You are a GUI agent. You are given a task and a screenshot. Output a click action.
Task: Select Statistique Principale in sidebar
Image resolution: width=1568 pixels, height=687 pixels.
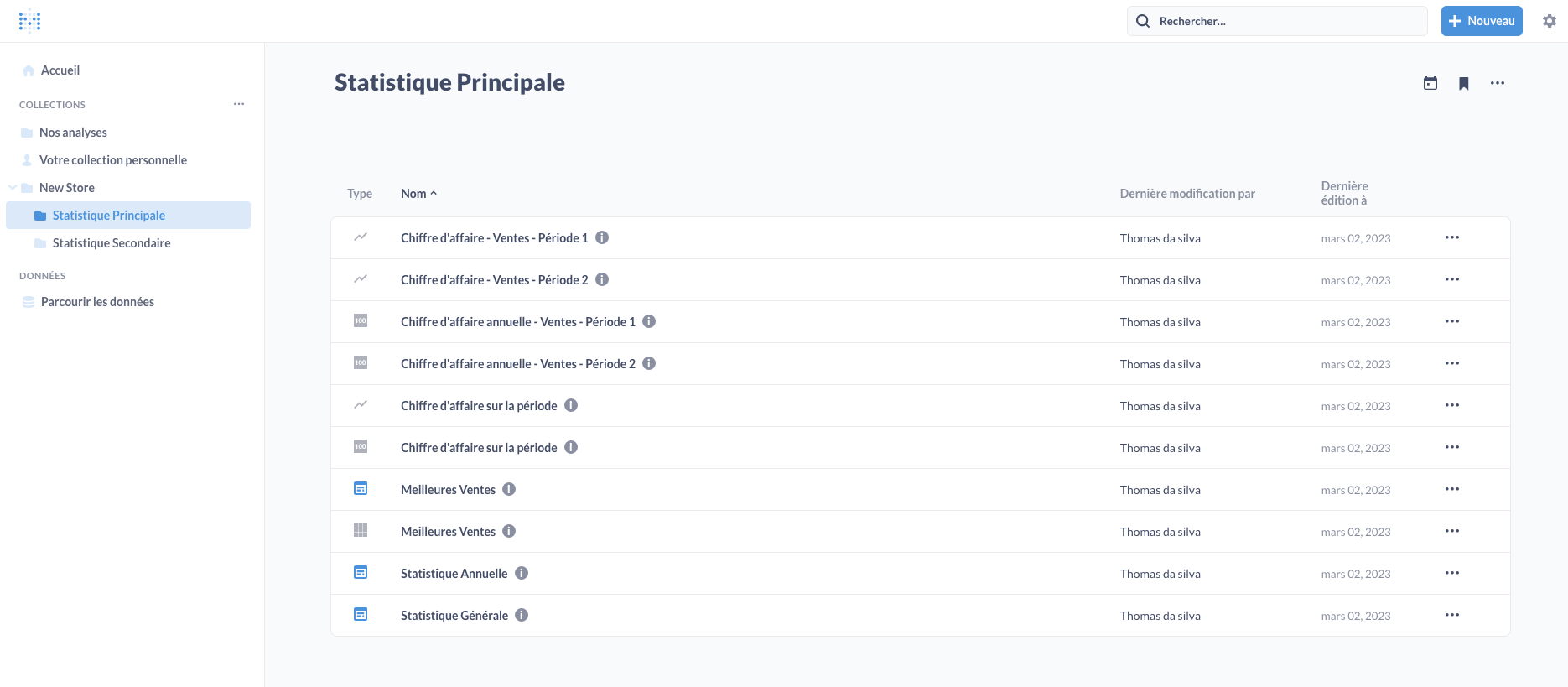click(128, 216)
